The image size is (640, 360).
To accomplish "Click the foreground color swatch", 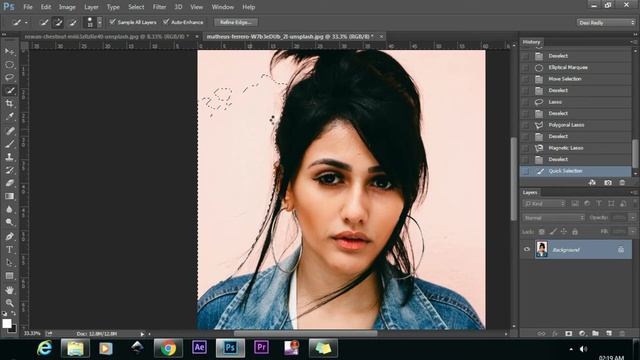I will coord(6,323).
